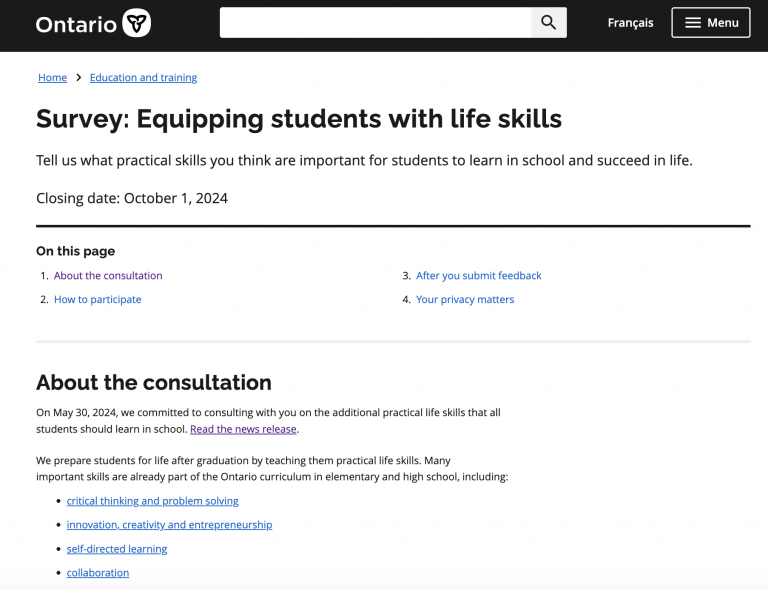This screenshot has width=768, height=590.
Task: Click the Survey page heading
Action: 299,119
